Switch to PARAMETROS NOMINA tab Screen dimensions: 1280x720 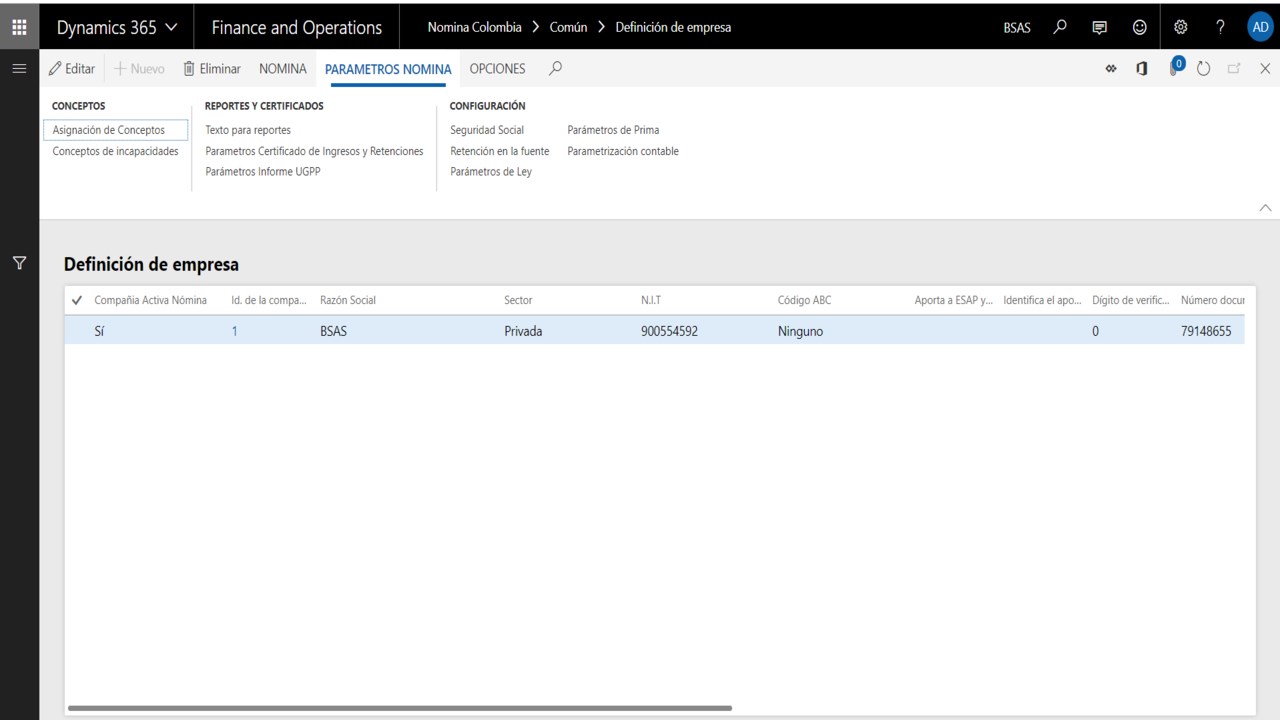pos(388,69)
